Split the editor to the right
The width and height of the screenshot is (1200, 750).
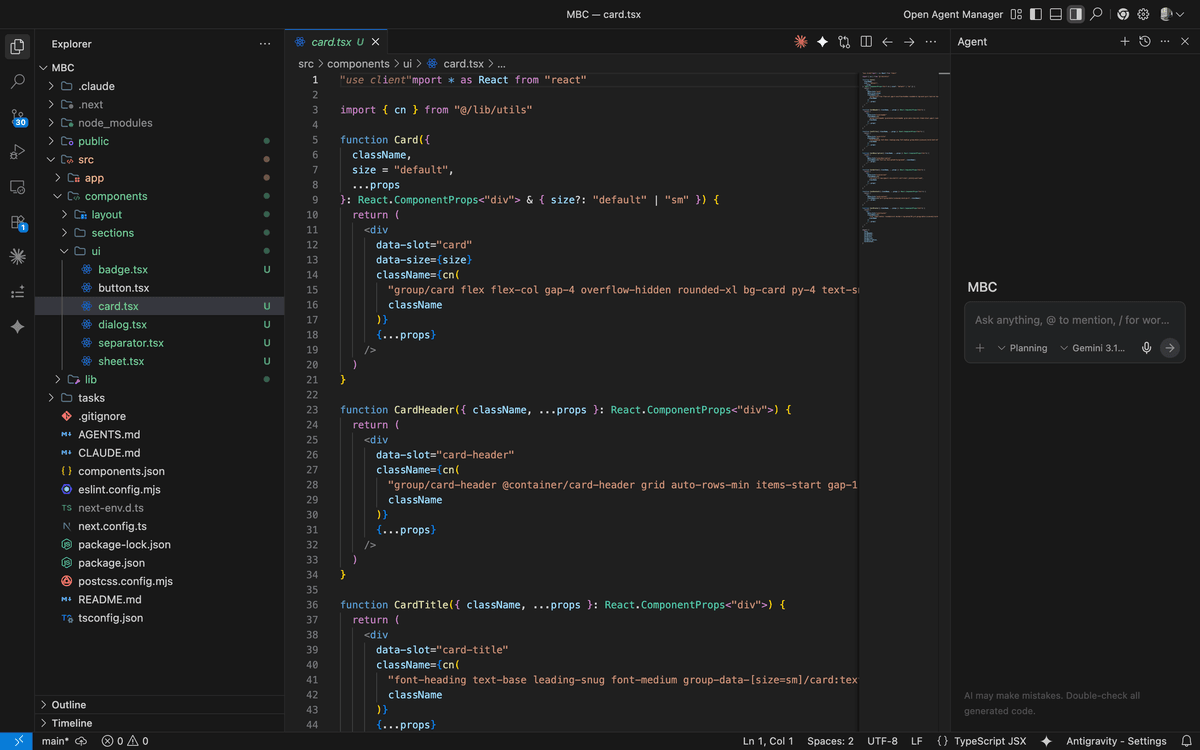point(866,42)
